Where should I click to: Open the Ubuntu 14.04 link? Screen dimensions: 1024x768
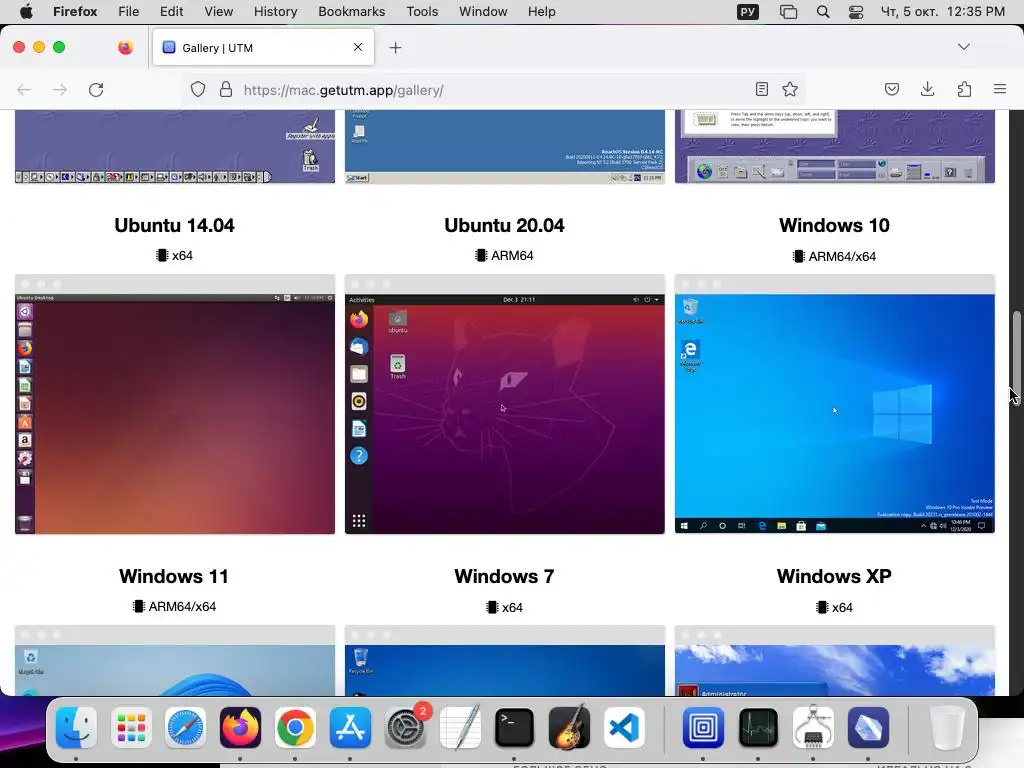[x=174, y=225]
